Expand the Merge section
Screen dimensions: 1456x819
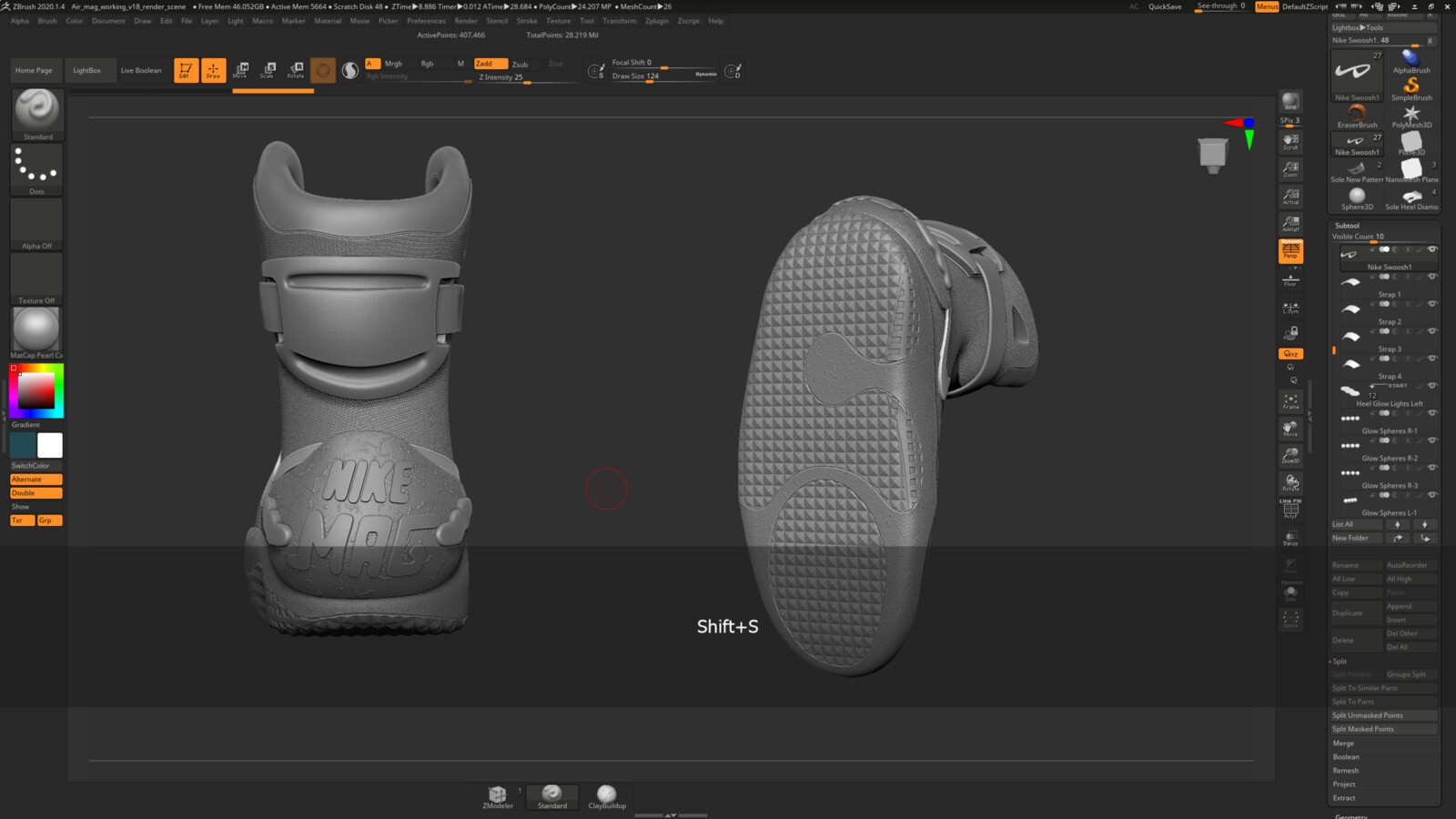(x=1343, y=743)
